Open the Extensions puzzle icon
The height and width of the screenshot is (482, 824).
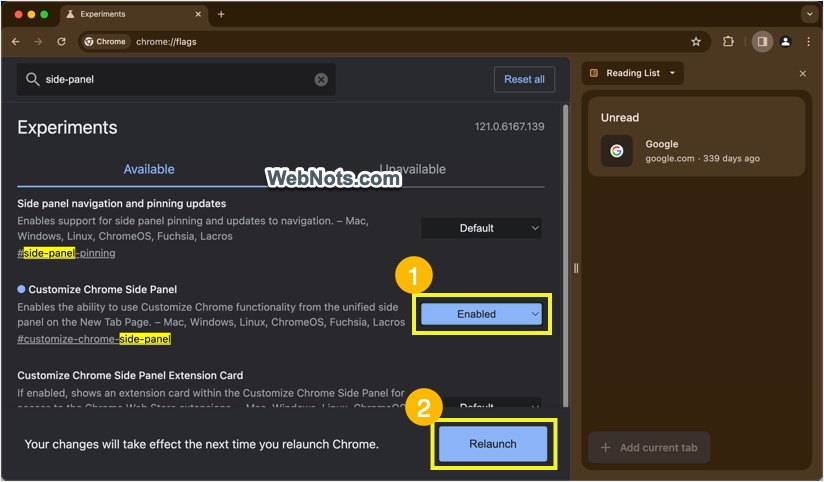coord(728,42)
